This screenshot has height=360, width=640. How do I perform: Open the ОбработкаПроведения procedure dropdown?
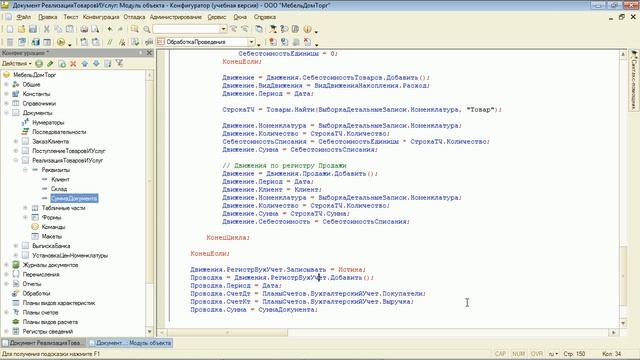tap(251, 42)
